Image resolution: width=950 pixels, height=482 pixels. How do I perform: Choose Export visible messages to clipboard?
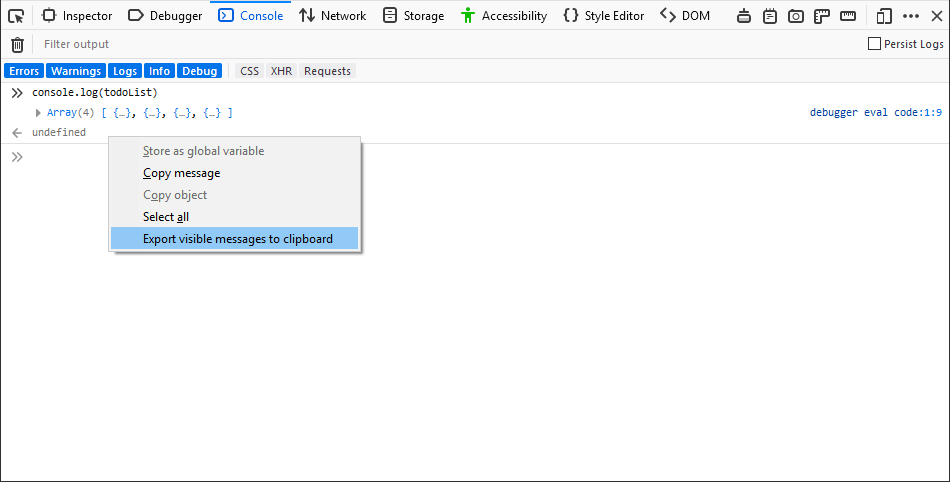237,239
